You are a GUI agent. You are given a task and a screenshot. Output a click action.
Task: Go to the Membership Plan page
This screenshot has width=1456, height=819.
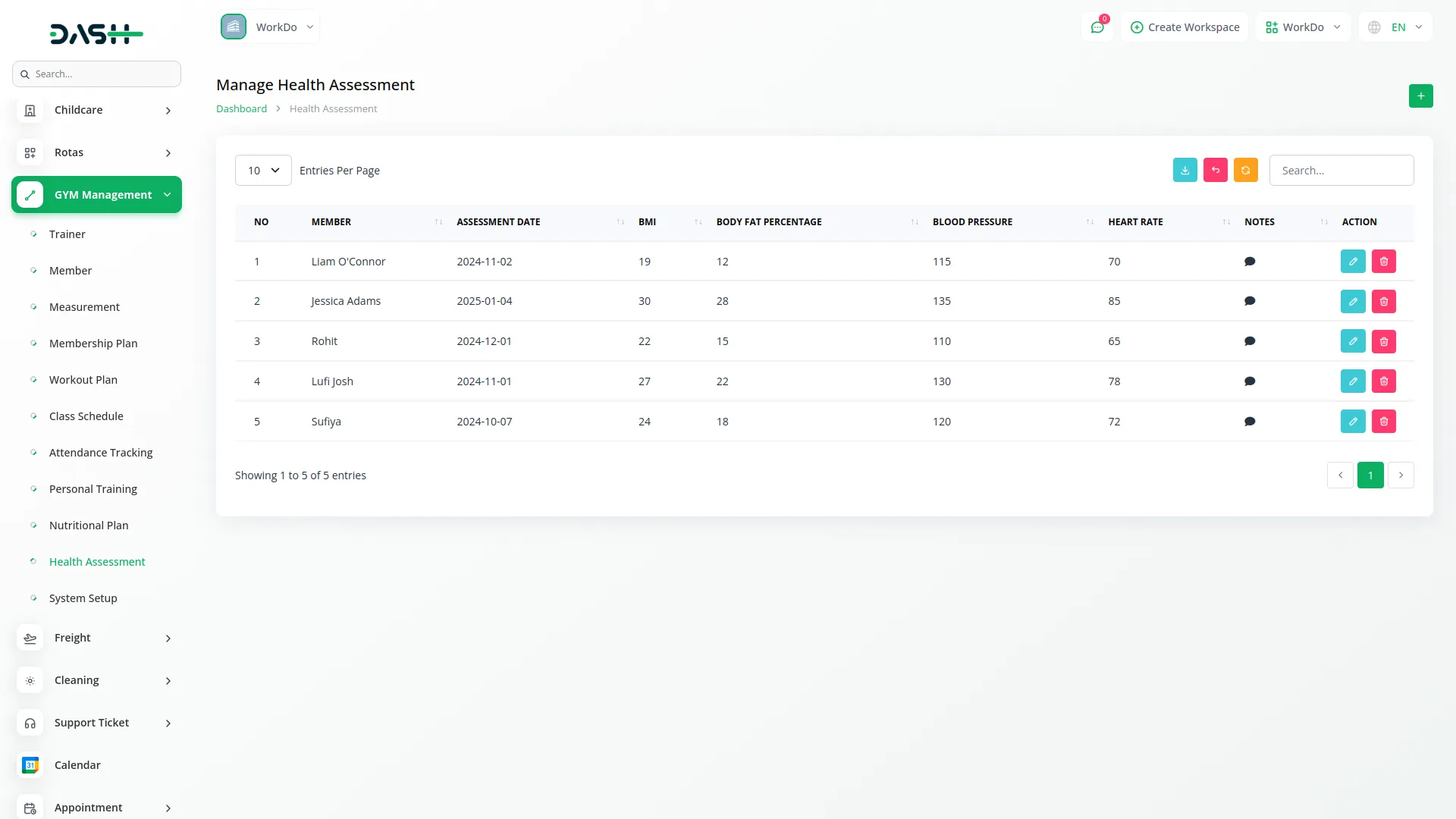[x=93, y=344]
